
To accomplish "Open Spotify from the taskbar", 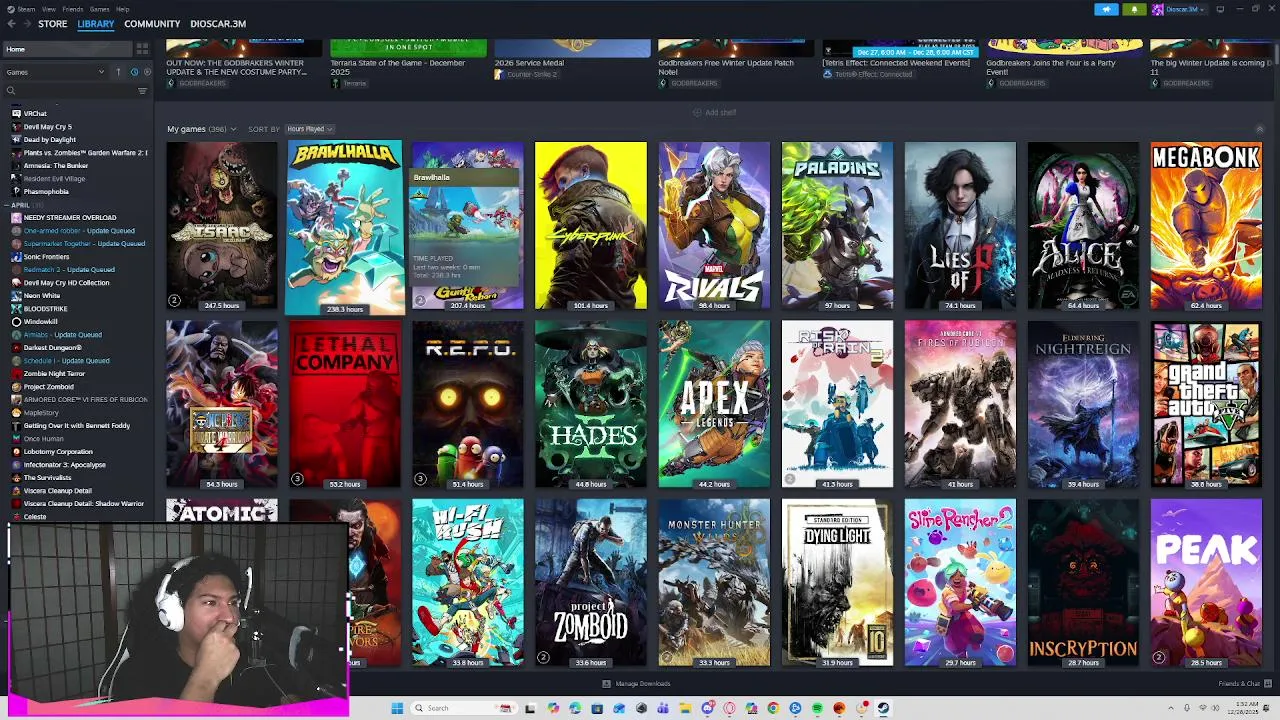I will pyautogui.click(x=817, y=708).
